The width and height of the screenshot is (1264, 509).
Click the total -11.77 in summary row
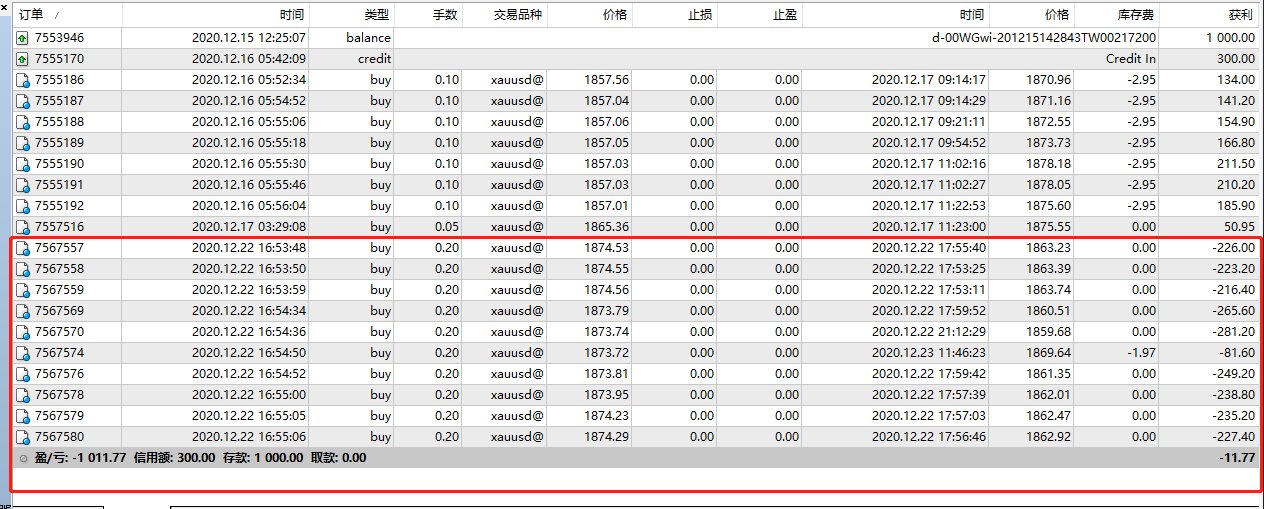point(1238,458)
